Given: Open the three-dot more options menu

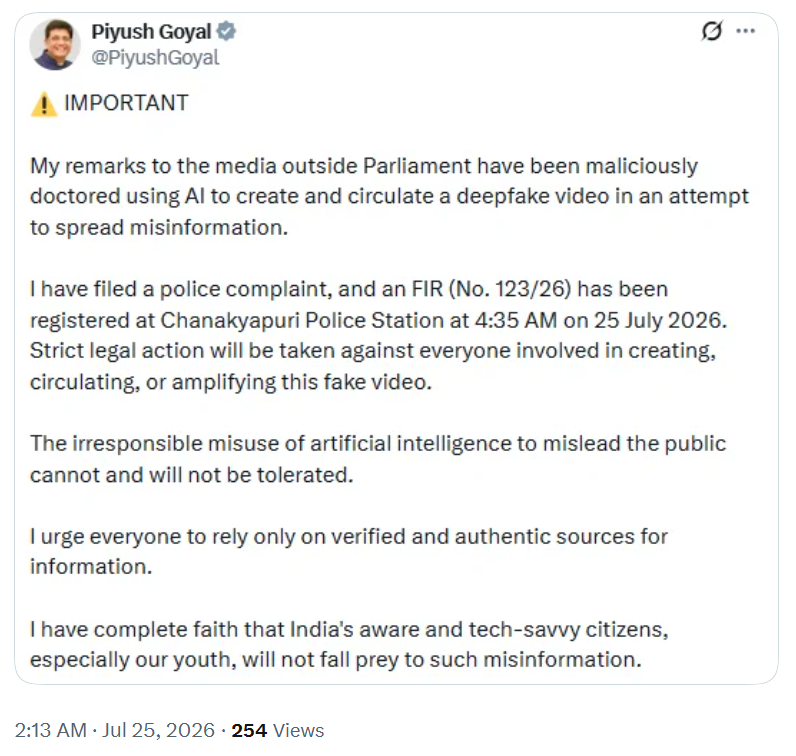Looking at the screenshot, I should click(x=745, y=31).
